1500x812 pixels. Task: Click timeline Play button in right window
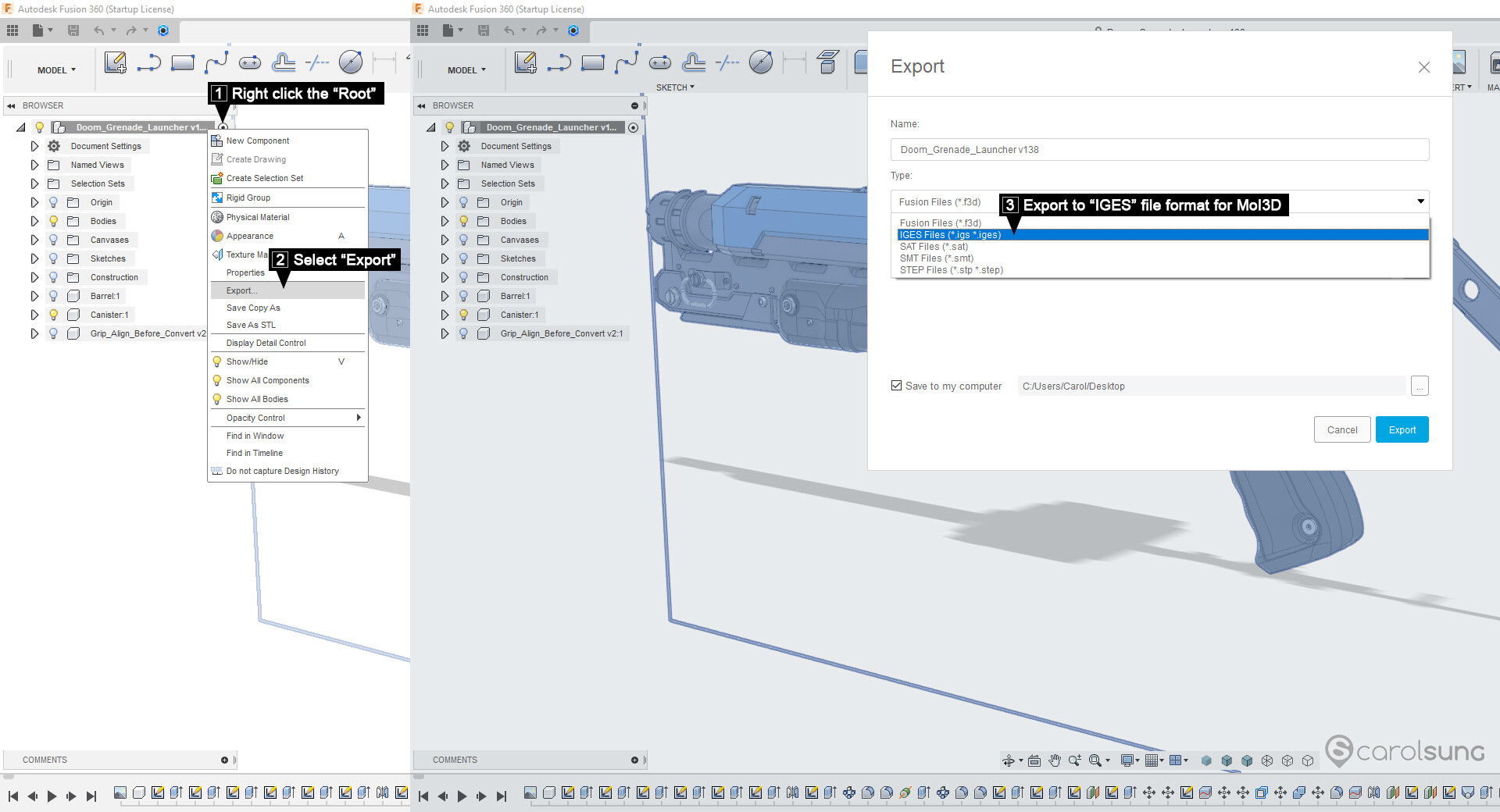(462, 796)
